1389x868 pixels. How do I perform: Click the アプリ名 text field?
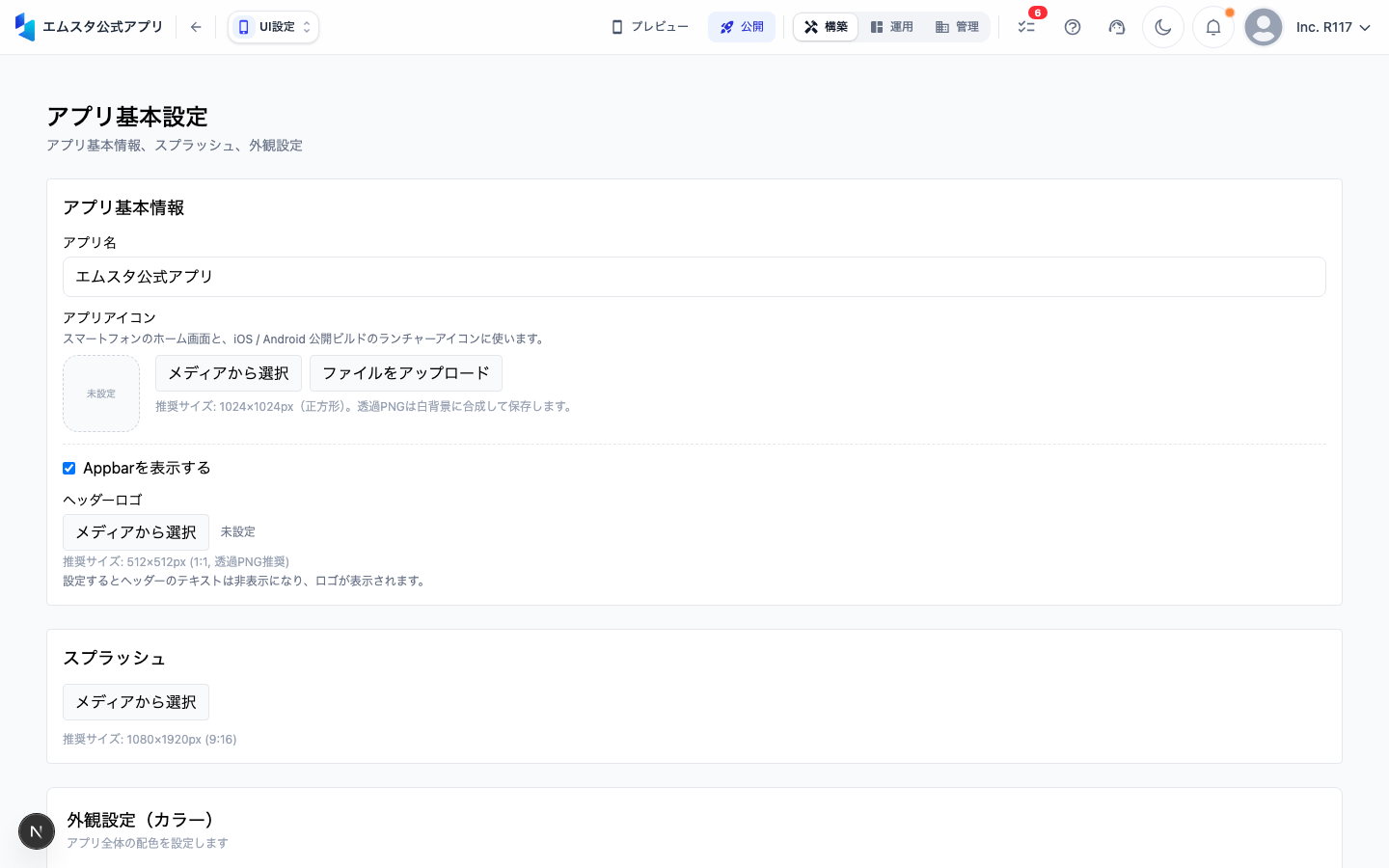point(694,277)
